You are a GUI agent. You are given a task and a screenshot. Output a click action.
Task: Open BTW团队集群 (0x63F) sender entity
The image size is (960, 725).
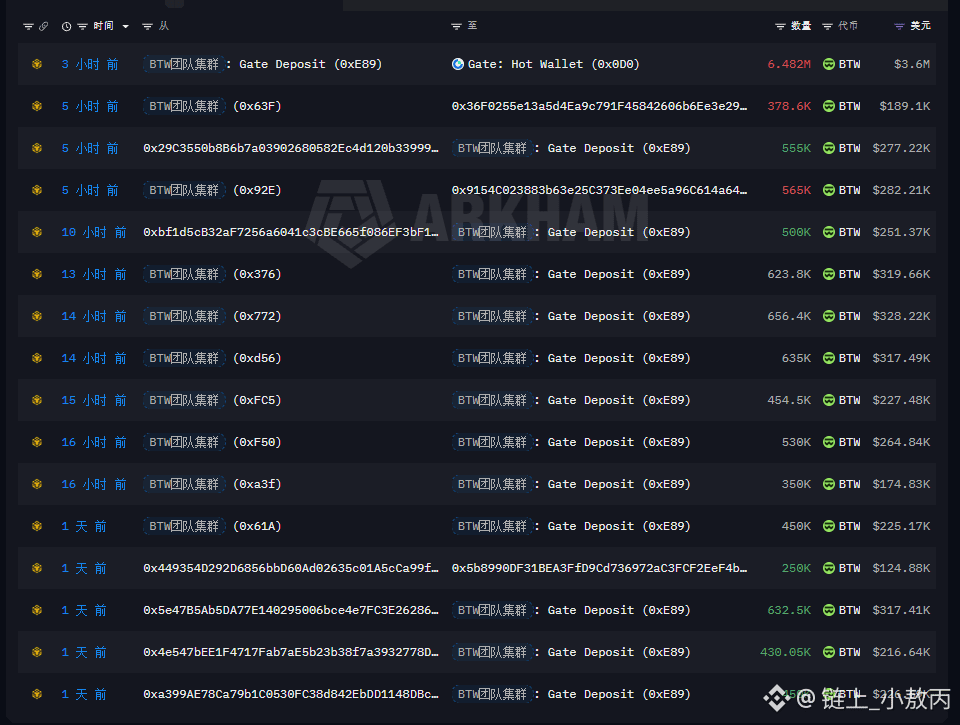212,106
